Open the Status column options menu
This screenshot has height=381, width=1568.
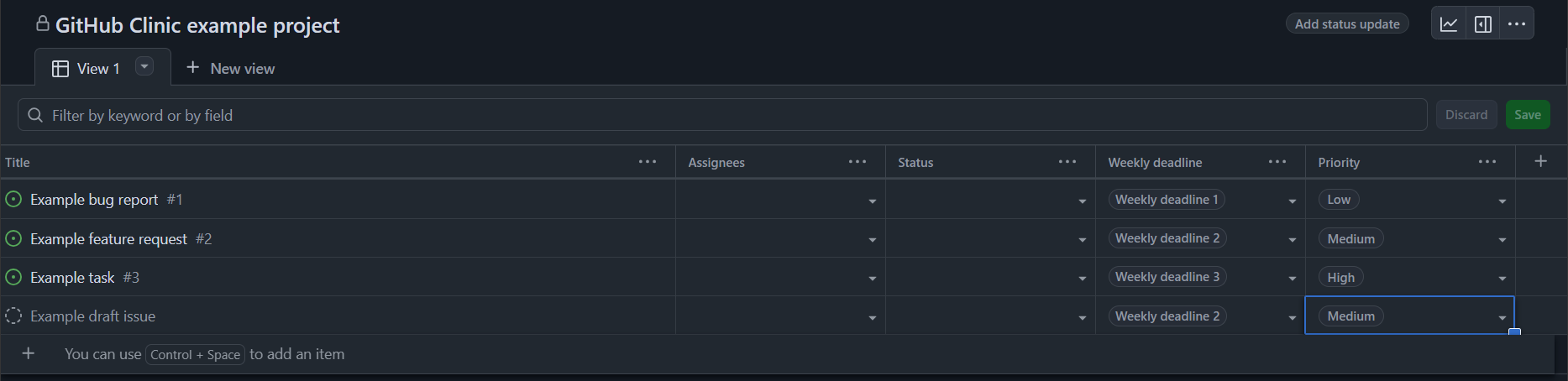click(x=1067, y=162)
